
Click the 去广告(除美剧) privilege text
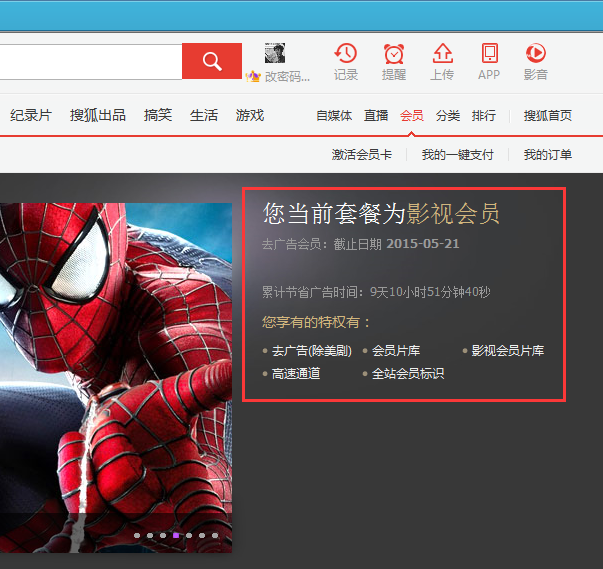click(x=311, y=351)
